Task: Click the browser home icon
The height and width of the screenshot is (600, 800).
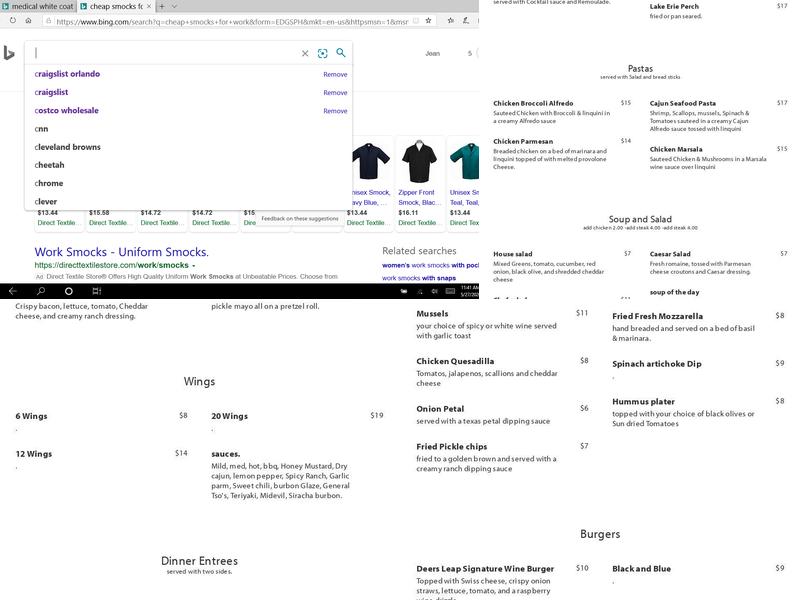Action: (x=29, y=21)
